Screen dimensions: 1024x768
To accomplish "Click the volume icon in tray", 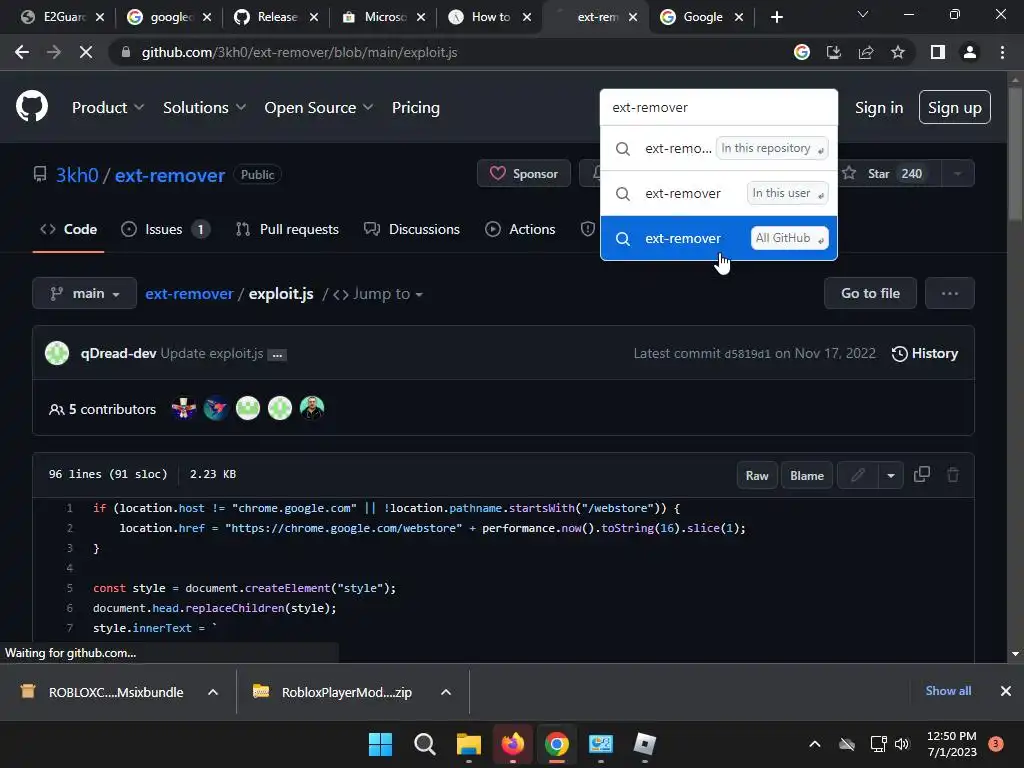I will coord(902,744).
